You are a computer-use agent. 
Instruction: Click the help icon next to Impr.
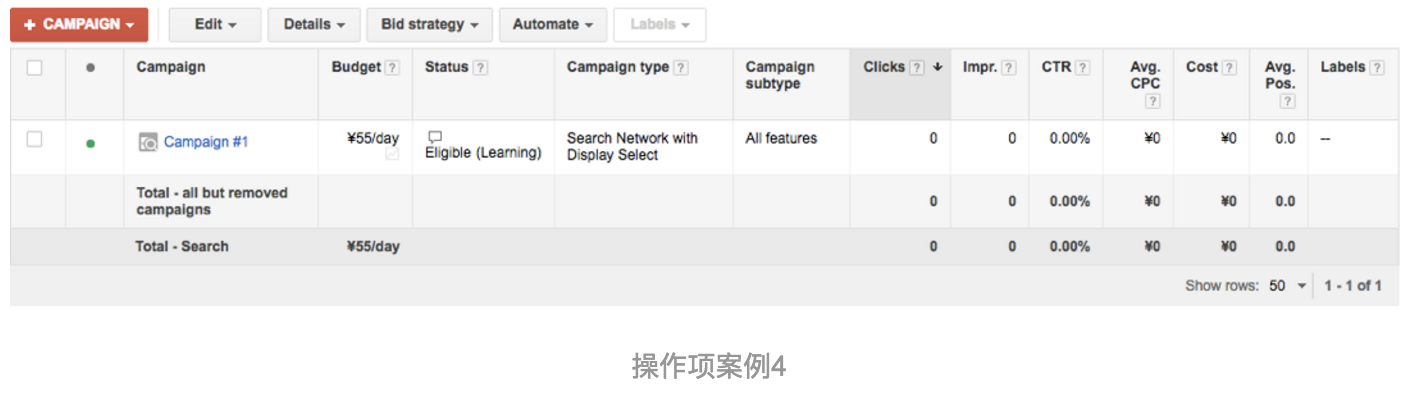[1009, 68]
